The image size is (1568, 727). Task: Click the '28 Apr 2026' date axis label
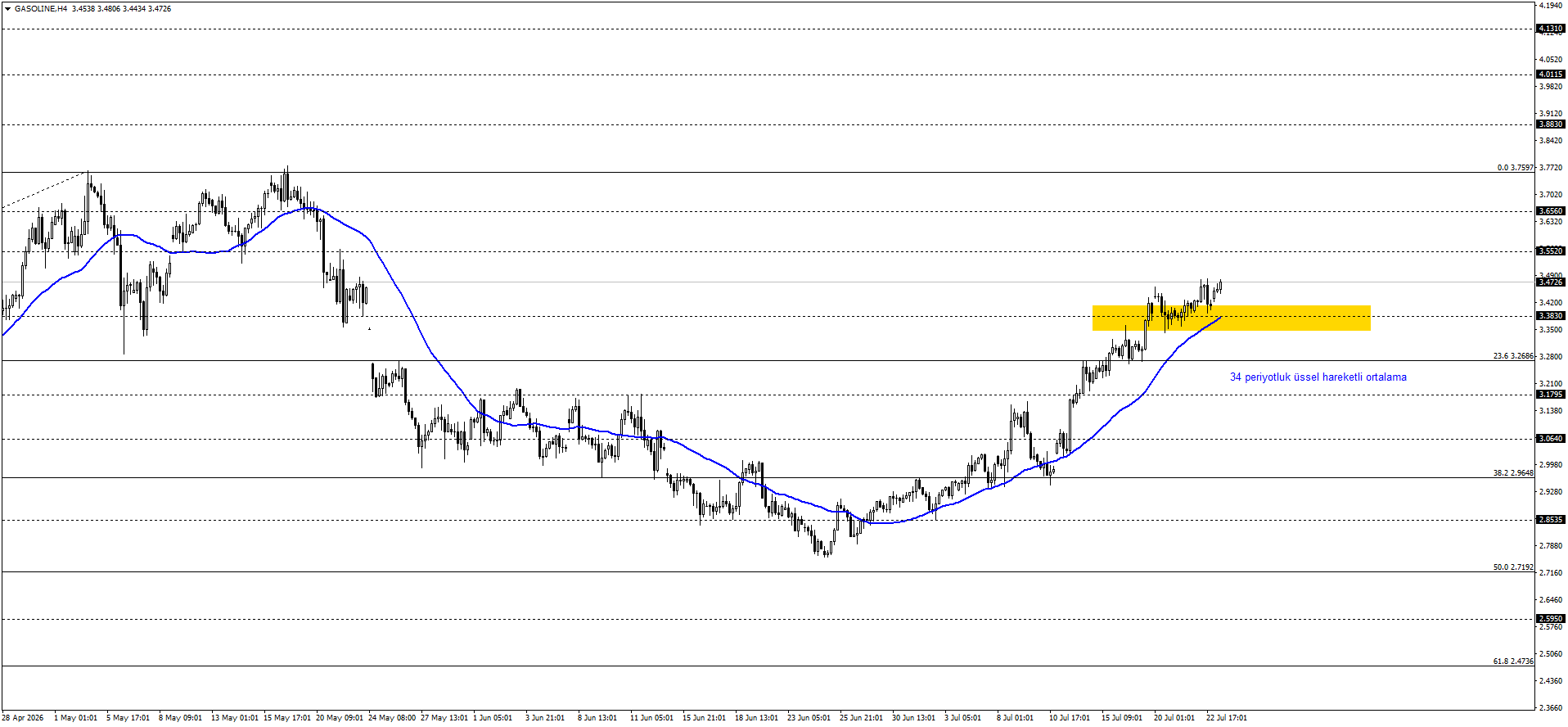[x=23, y=718]
